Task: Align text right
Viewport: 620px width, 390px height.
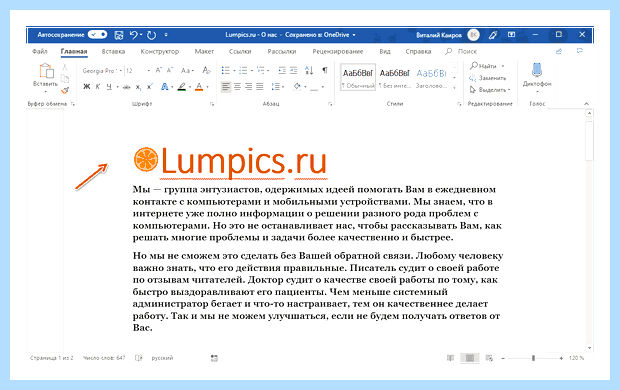Action: (x=248, y=87)
